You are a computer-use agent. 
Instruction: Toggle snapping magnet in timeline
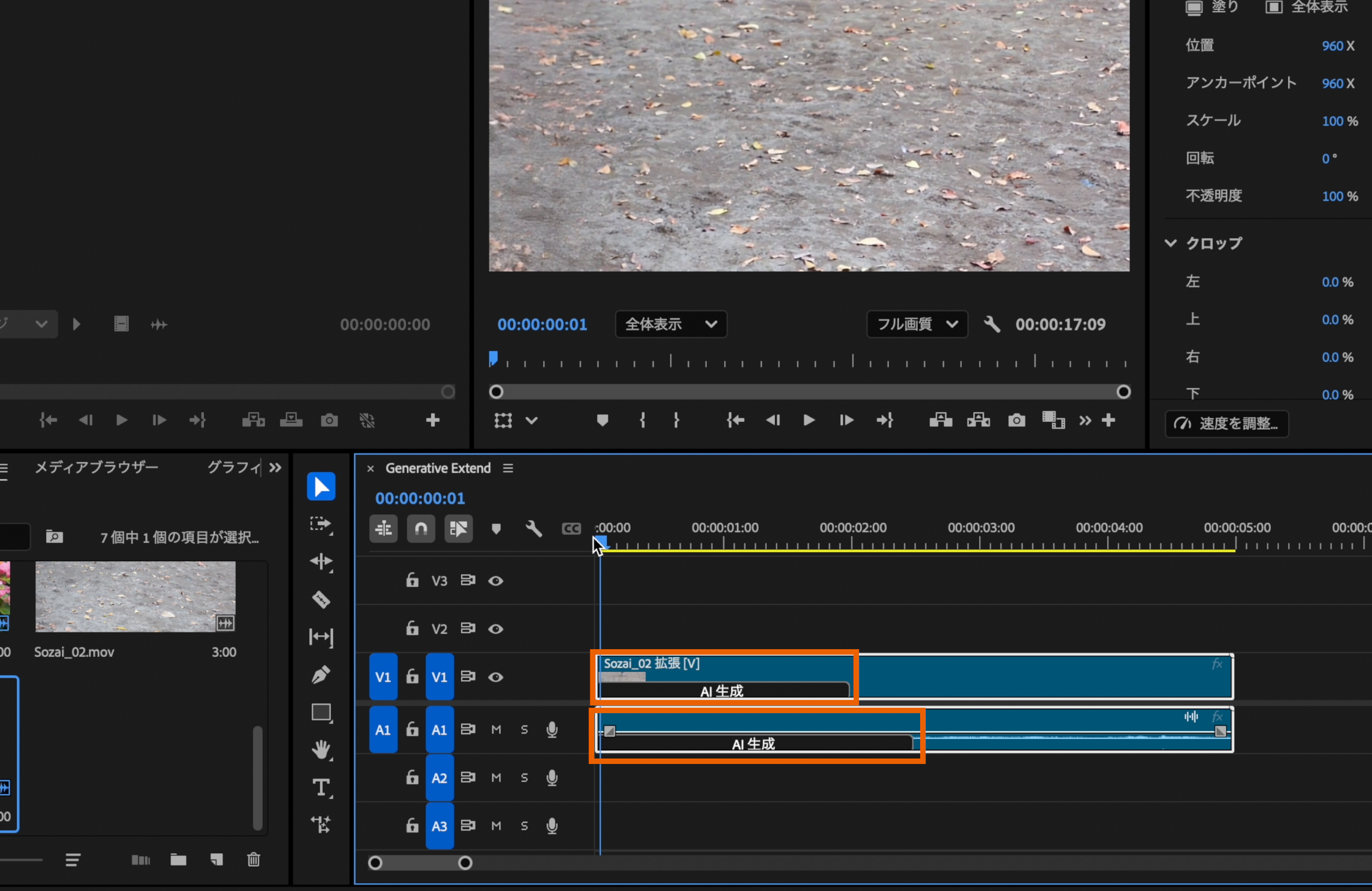421,529
